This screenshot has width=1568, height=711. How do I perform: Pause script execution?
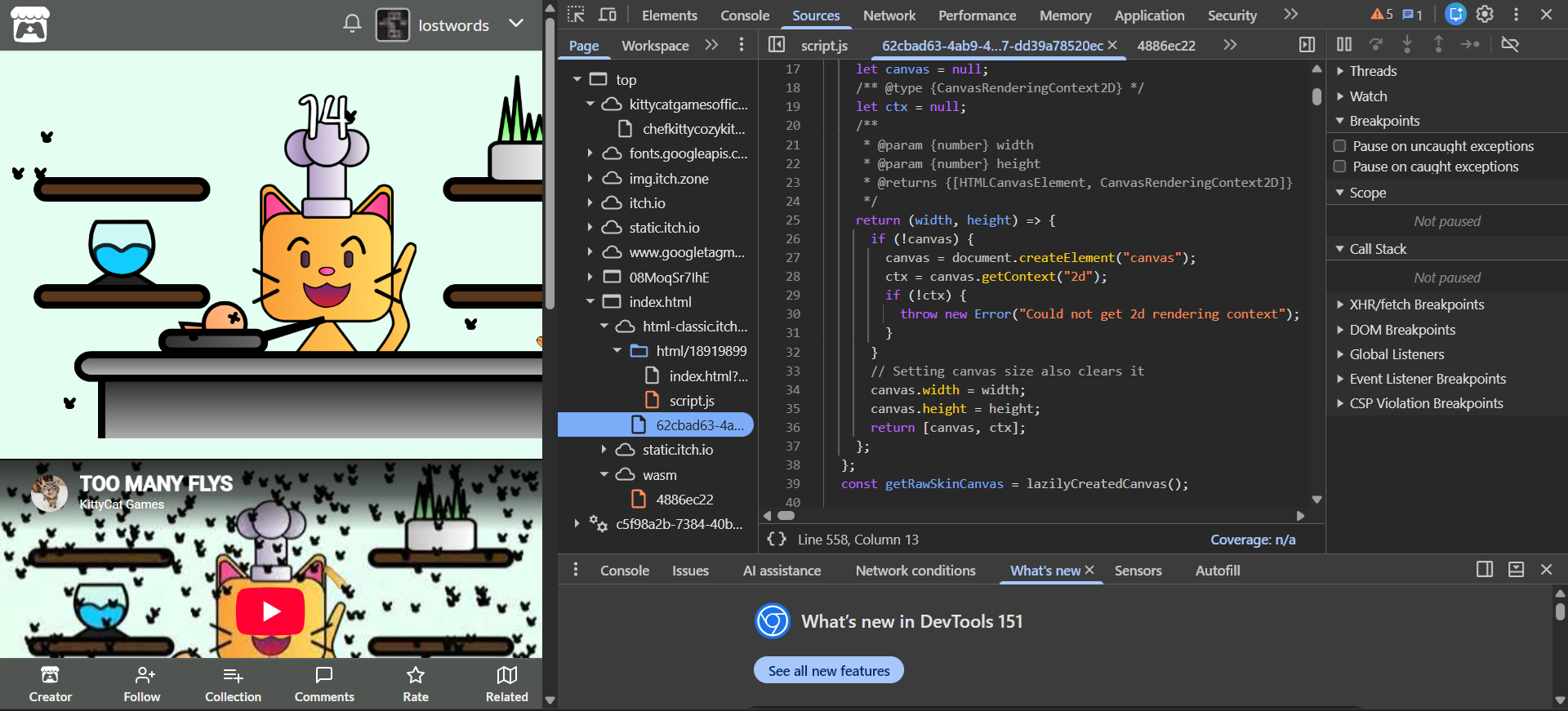[x=1344, y=45]
